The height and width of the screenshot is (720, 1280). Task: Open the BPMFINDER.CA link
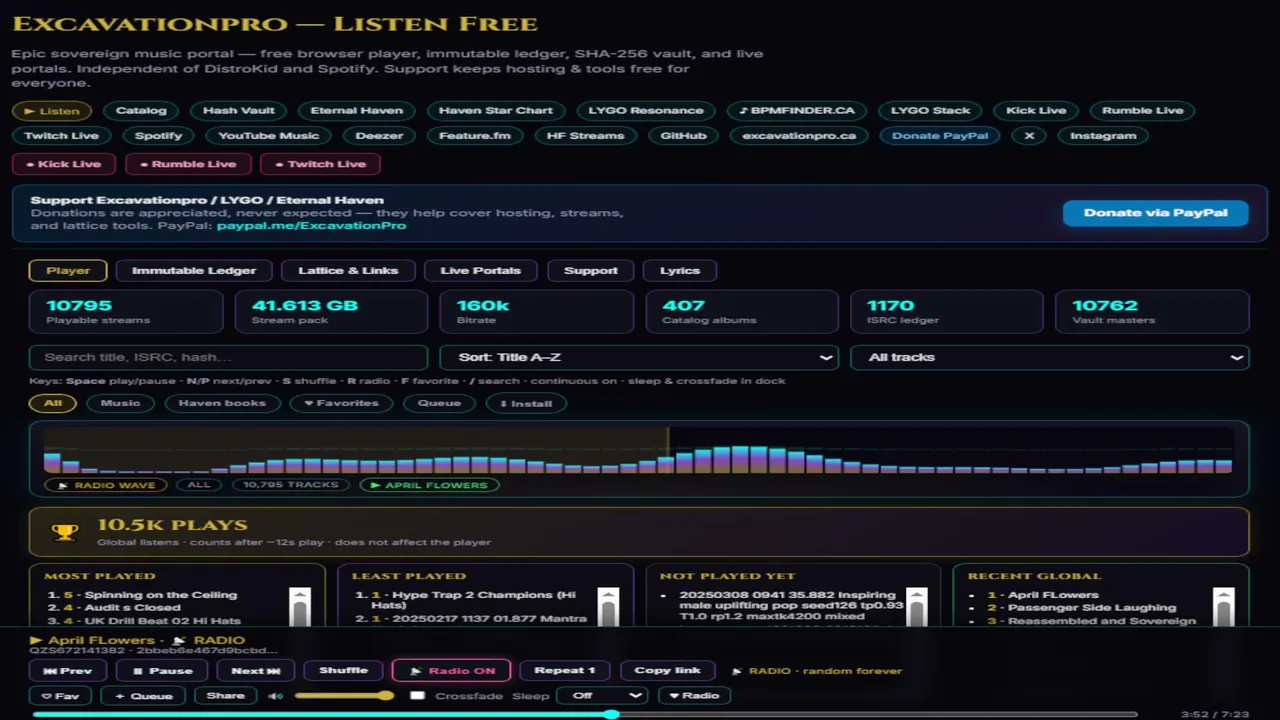[797, 111]
